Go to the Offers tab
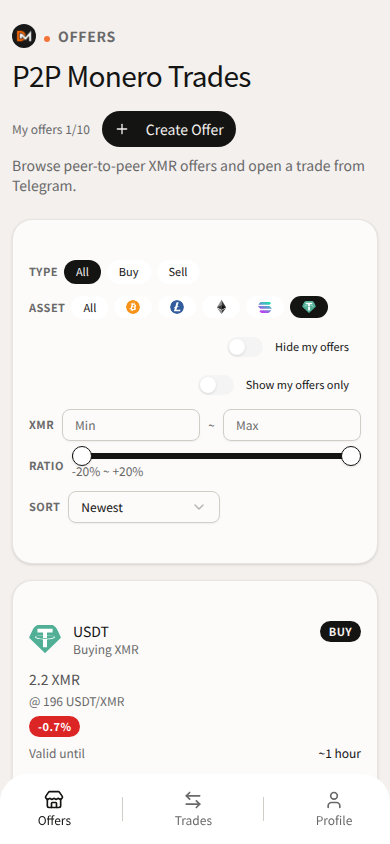The width and height of the screenshot is (390, 844). pos(54,808)
